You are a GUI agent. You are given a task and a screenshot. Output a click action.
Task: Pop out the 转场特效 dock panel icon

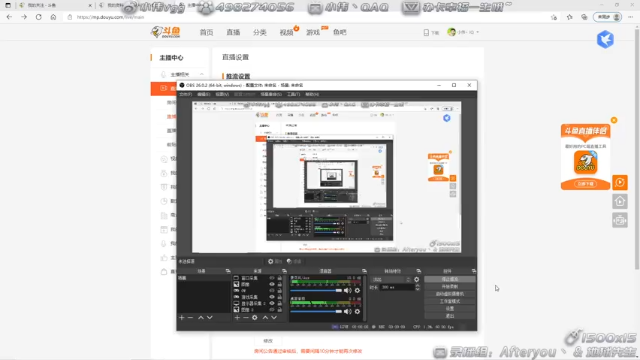418,271
